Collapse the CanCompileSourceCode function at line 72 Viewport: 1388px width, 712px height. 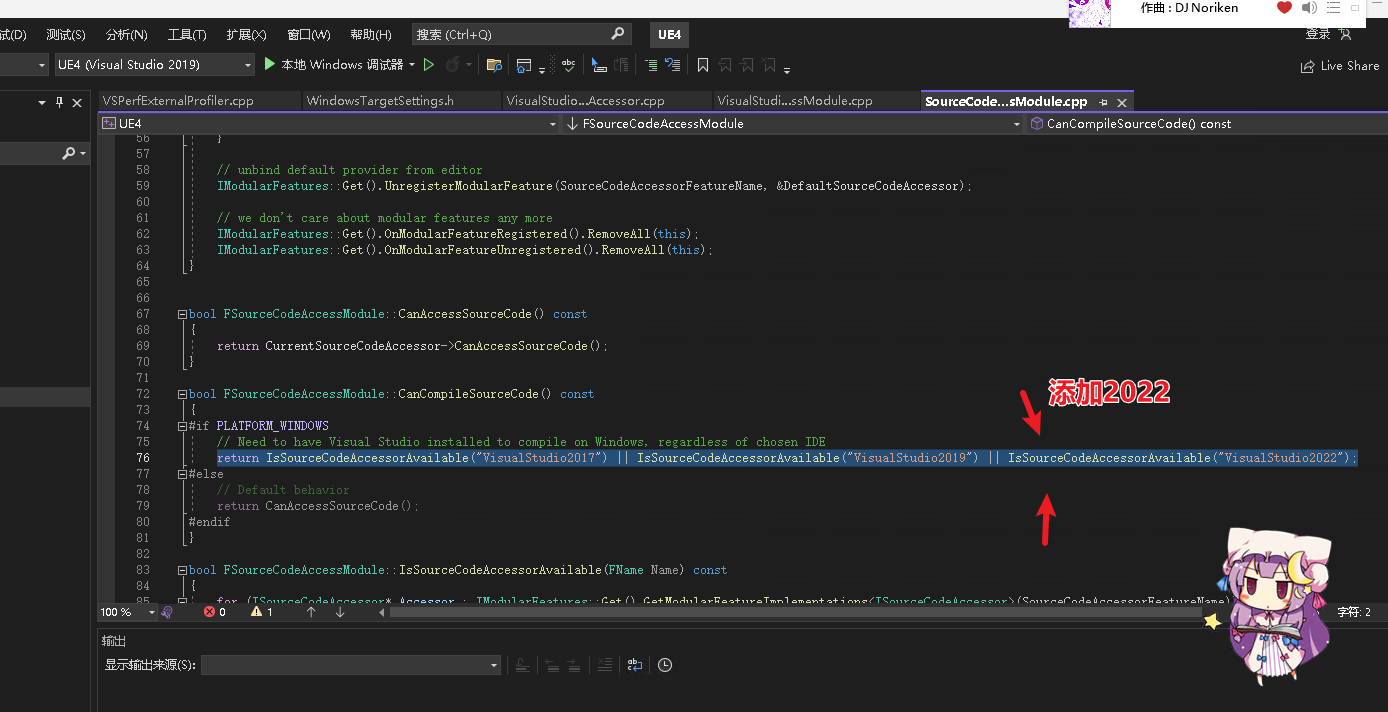182,394
